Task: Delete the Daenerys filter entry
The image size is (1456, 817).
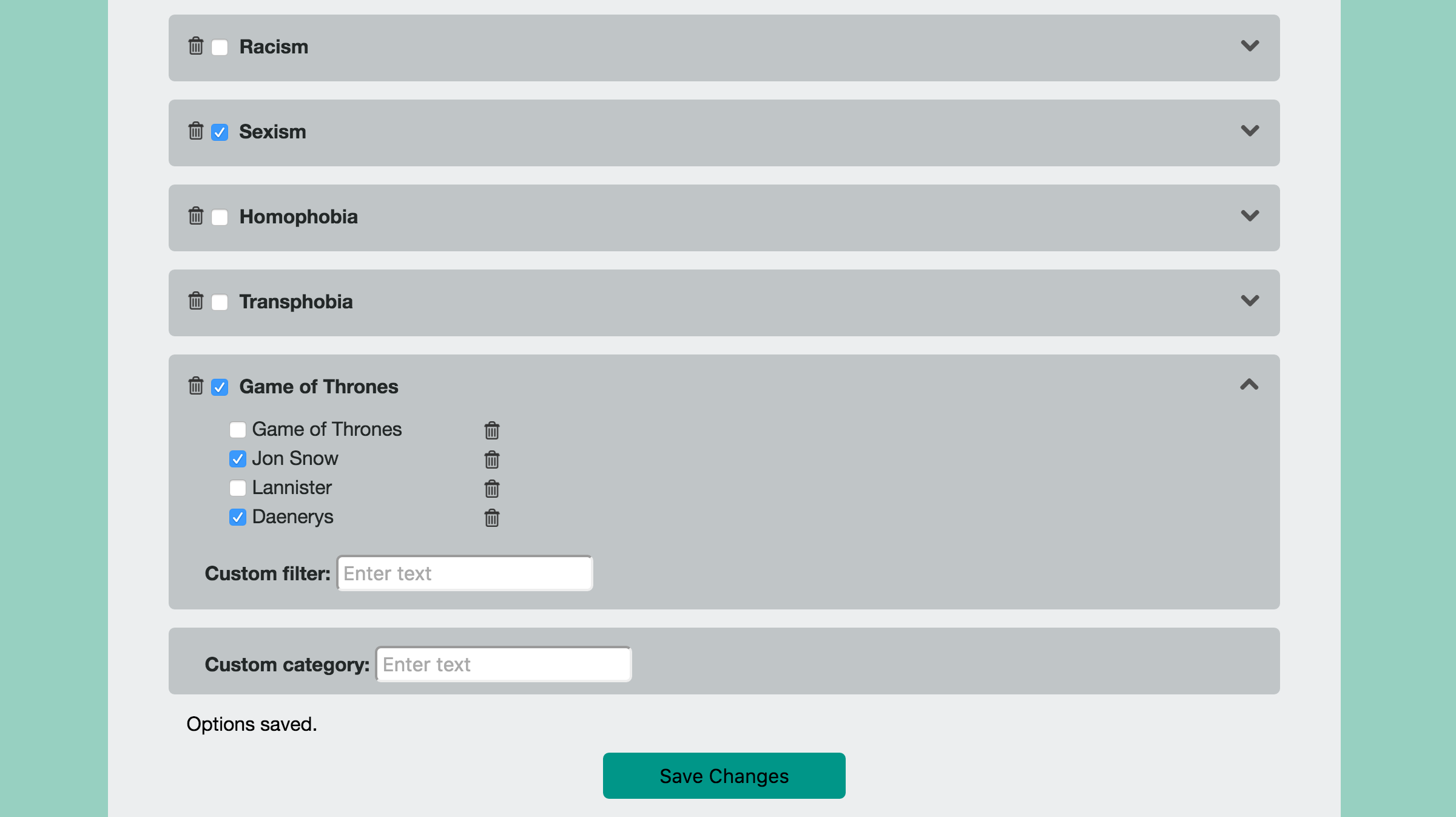Action: [491, 518]
